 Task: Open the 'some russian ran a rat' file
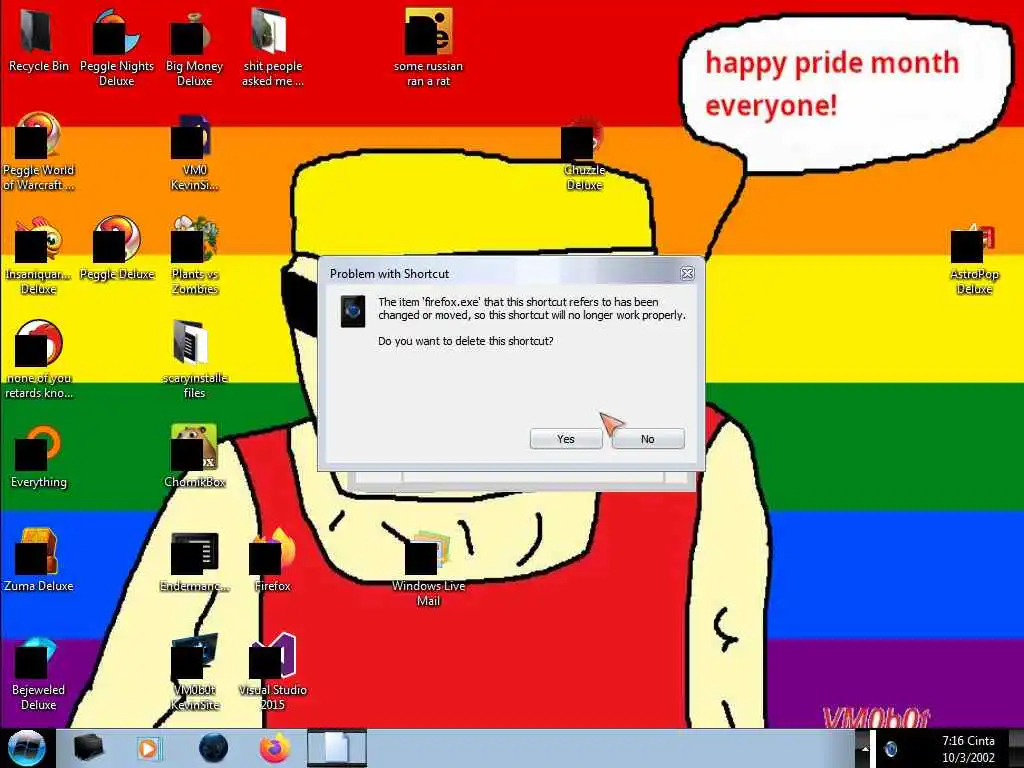point(428,49)
